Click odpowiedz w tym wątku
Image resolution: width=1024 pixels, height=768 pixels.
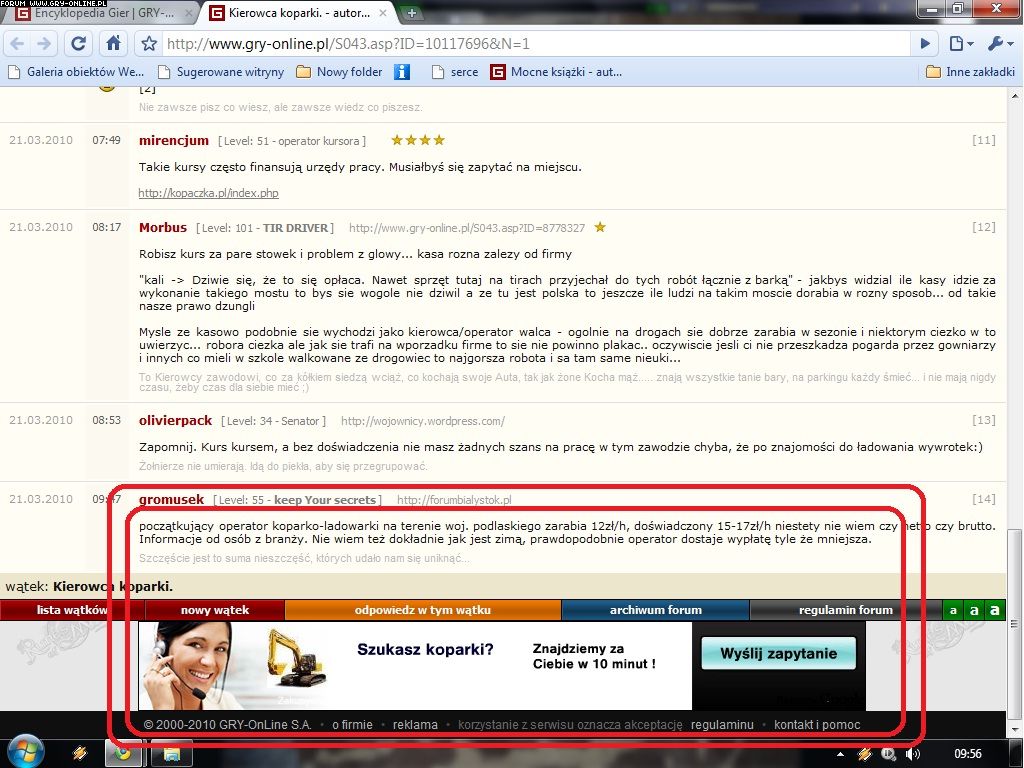423,610
